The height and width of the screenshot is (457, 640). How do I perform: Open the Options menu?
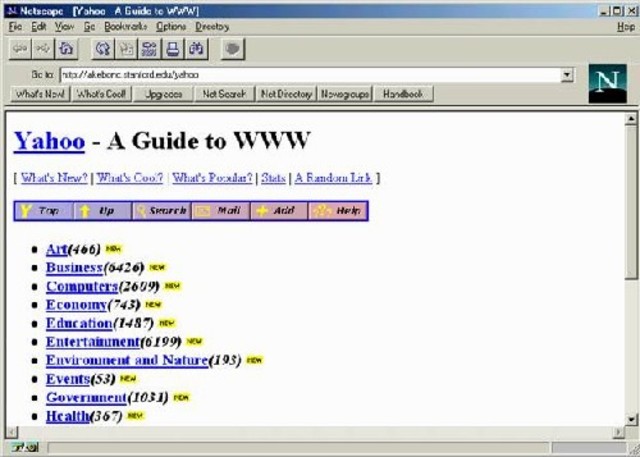[x=171, y=27]
